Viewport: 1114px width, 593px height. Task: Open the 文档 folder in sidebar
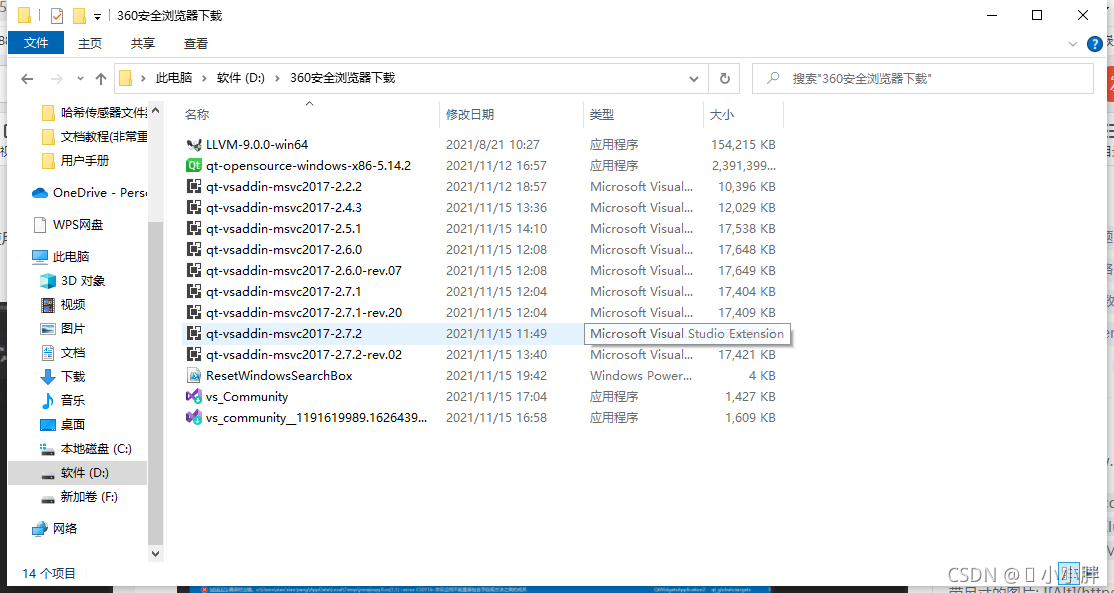coord(63,353)
